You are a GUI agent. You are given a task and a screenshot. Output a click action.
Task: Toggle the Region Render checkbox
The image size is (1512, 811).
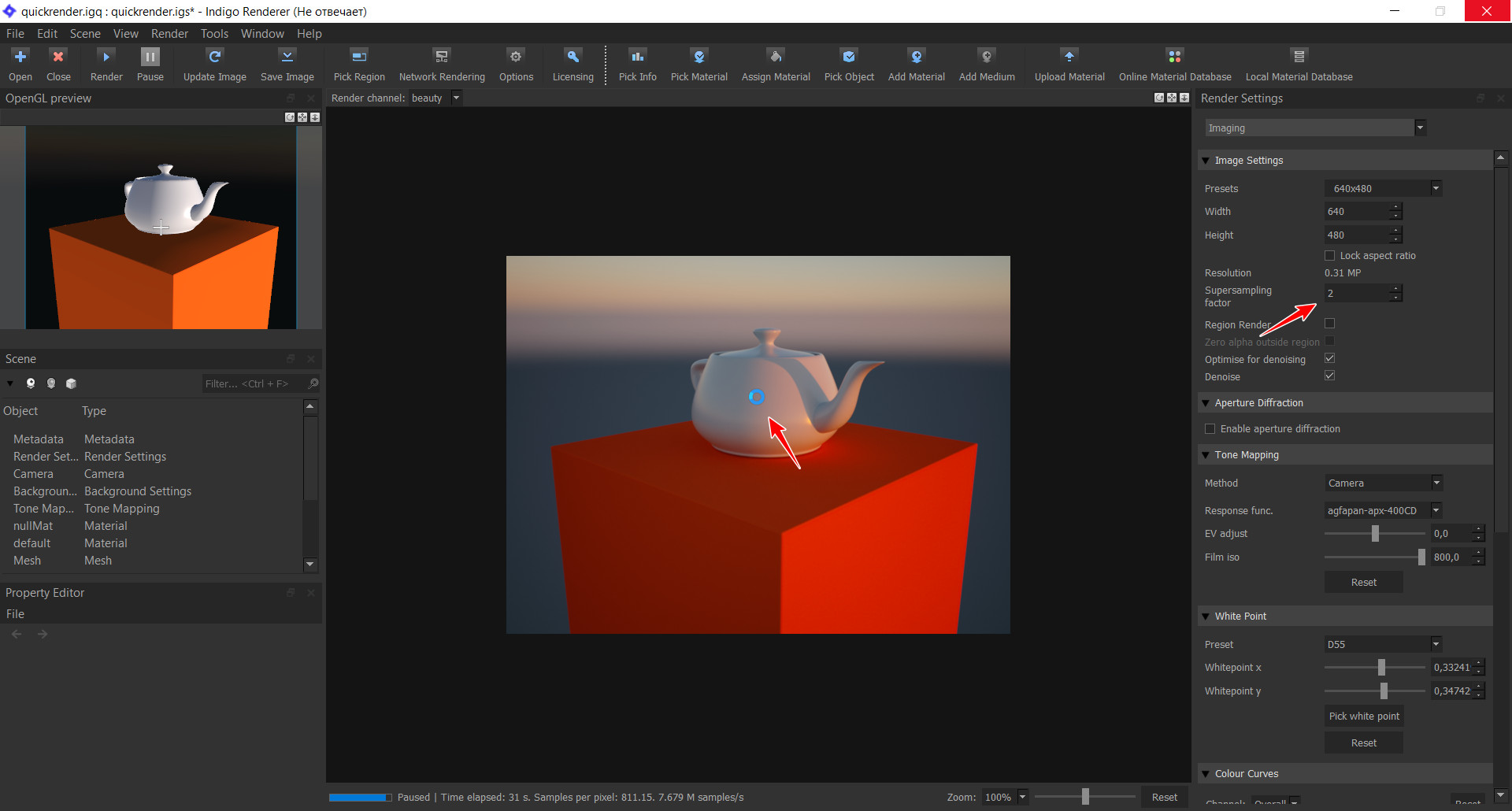(x=1330, y=324)
